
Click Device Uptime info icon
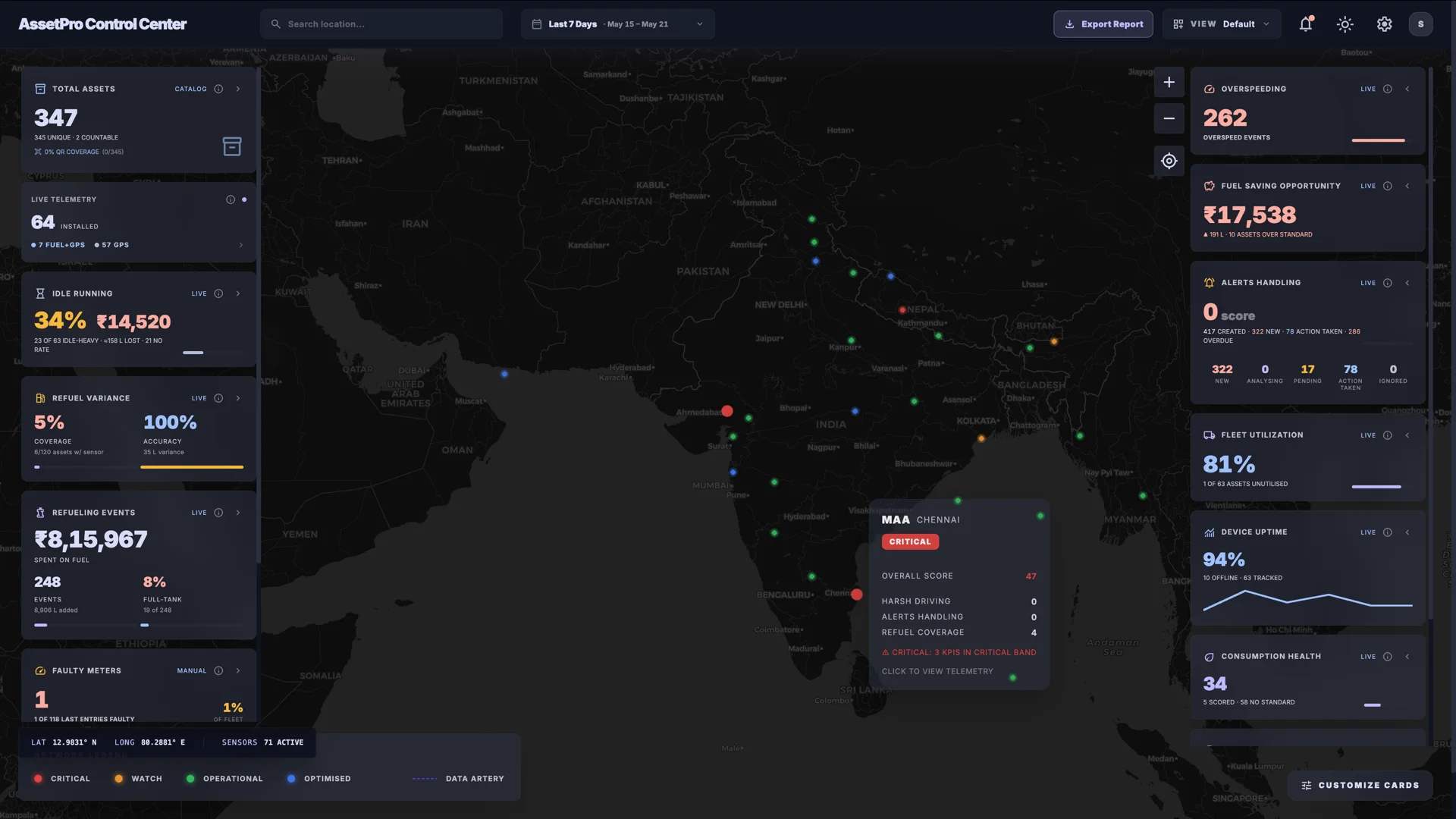click(1387, 532)
